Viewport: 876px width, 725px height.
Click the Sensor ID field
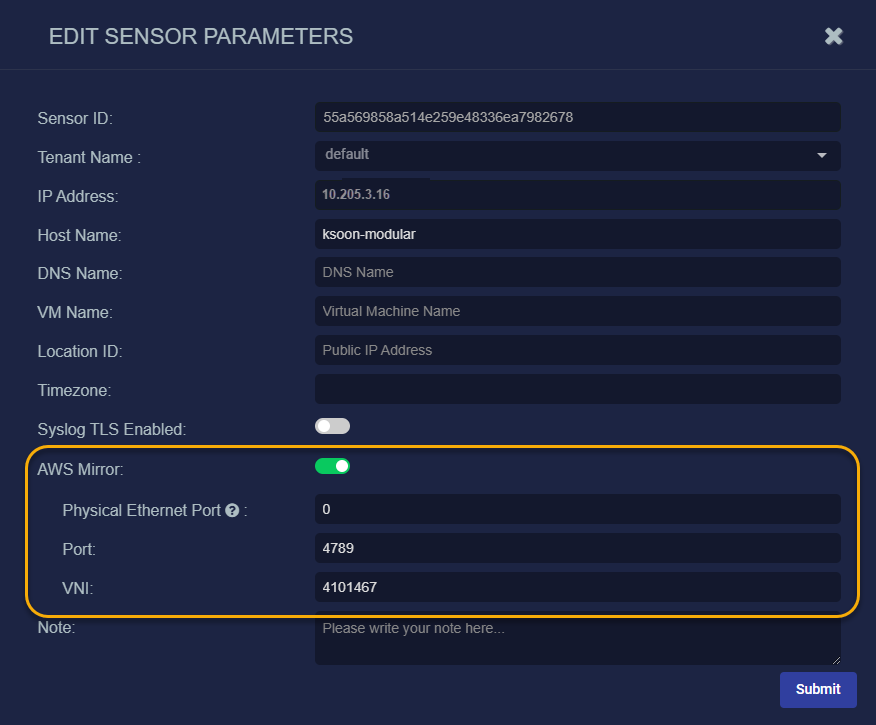577,117
